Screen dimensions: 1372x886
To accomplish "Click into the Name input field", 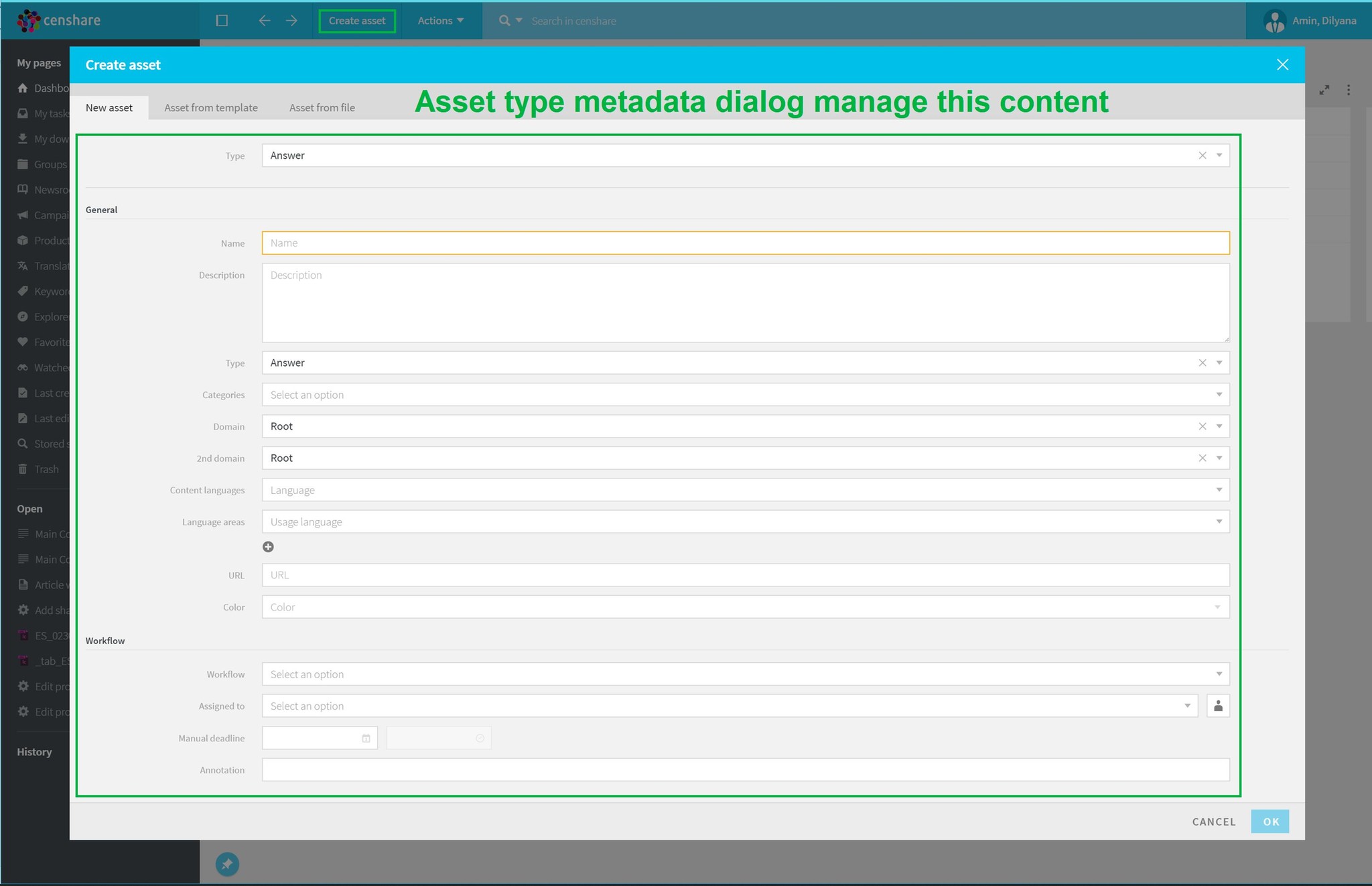I will pos(745,243).
